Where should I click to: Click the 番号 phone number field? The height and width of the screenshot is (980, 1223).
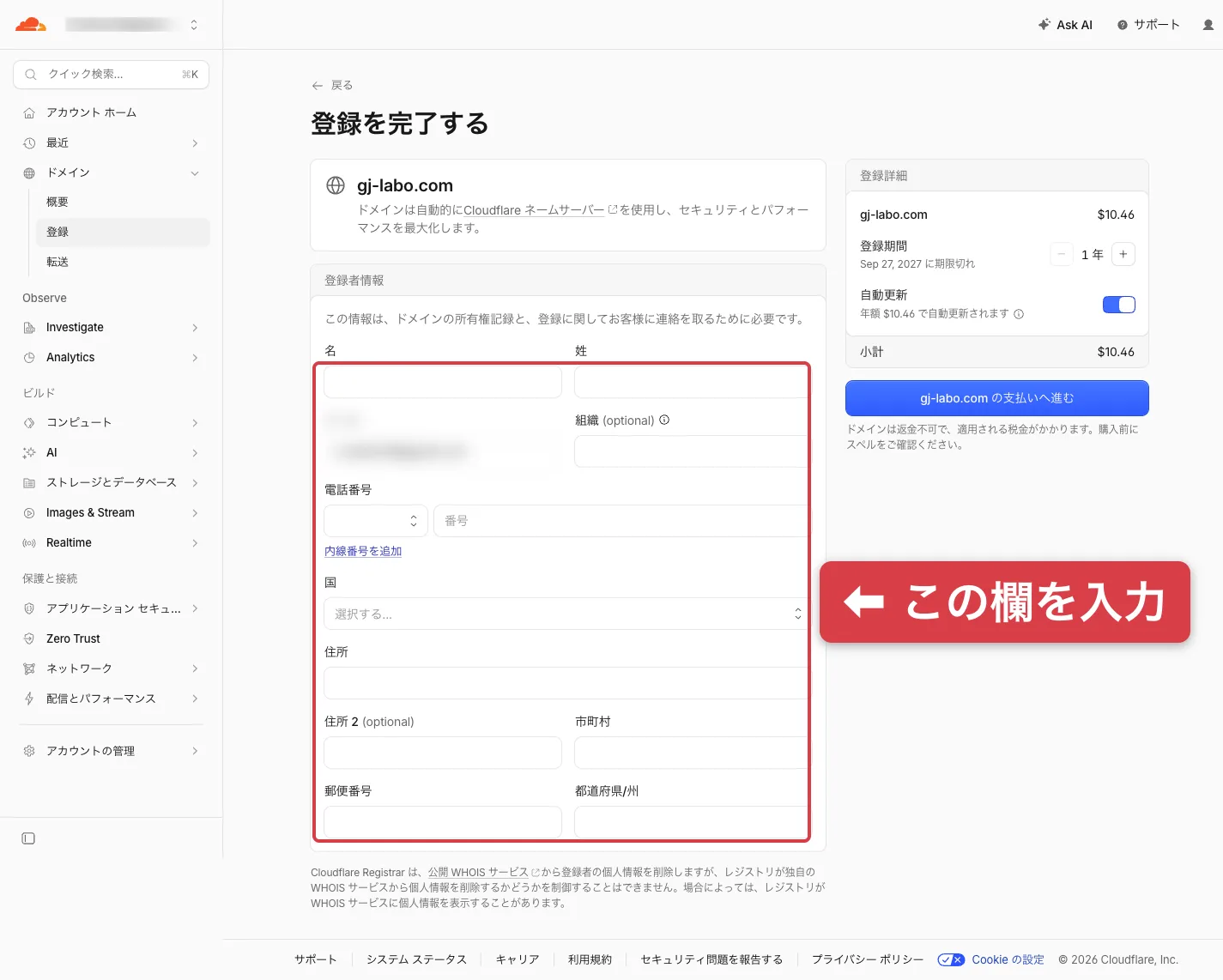(x=622, y=521)
